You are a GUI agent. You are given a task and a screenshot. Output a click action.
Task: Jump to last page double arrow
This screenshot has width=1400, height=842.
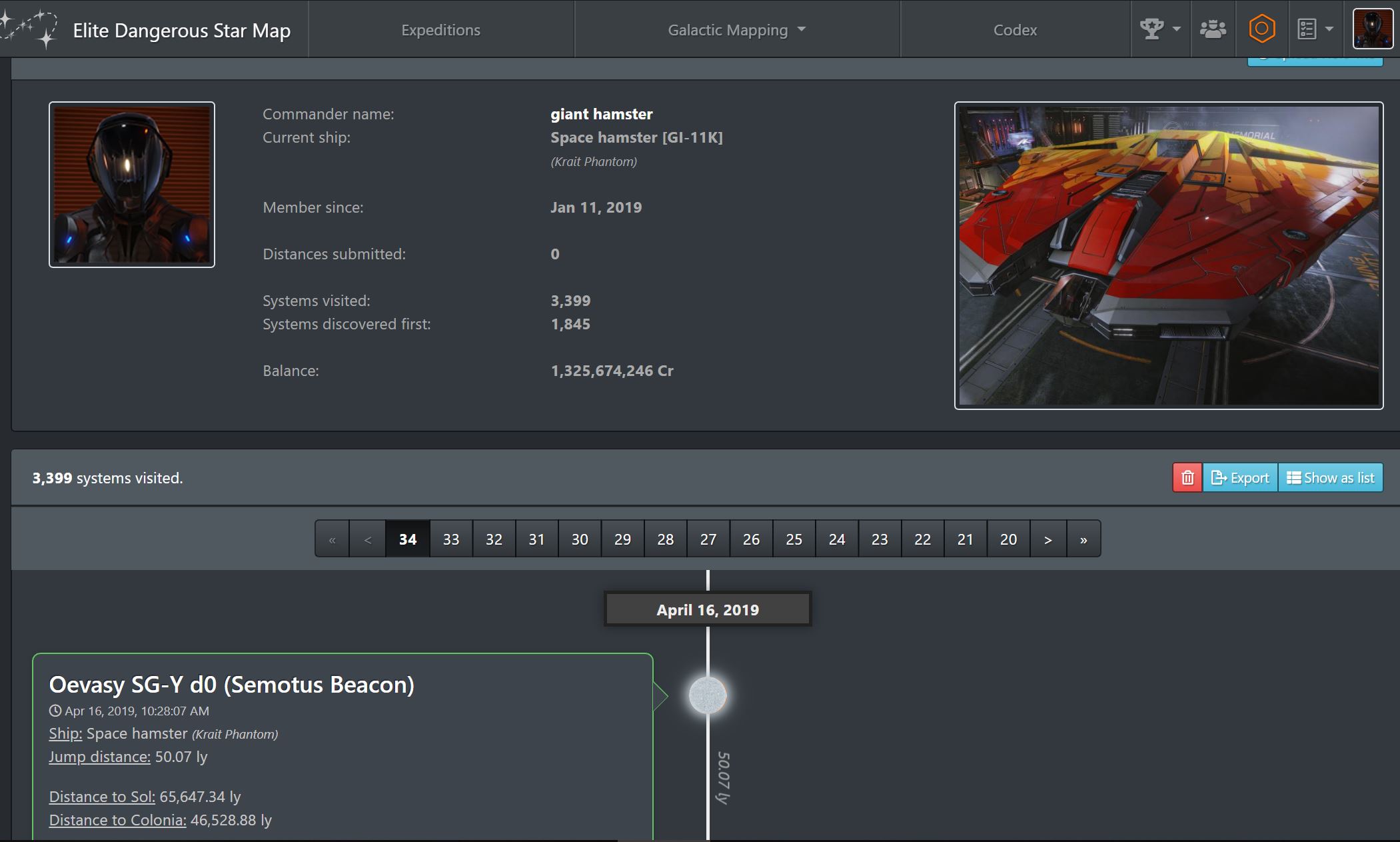(1083, 539)
